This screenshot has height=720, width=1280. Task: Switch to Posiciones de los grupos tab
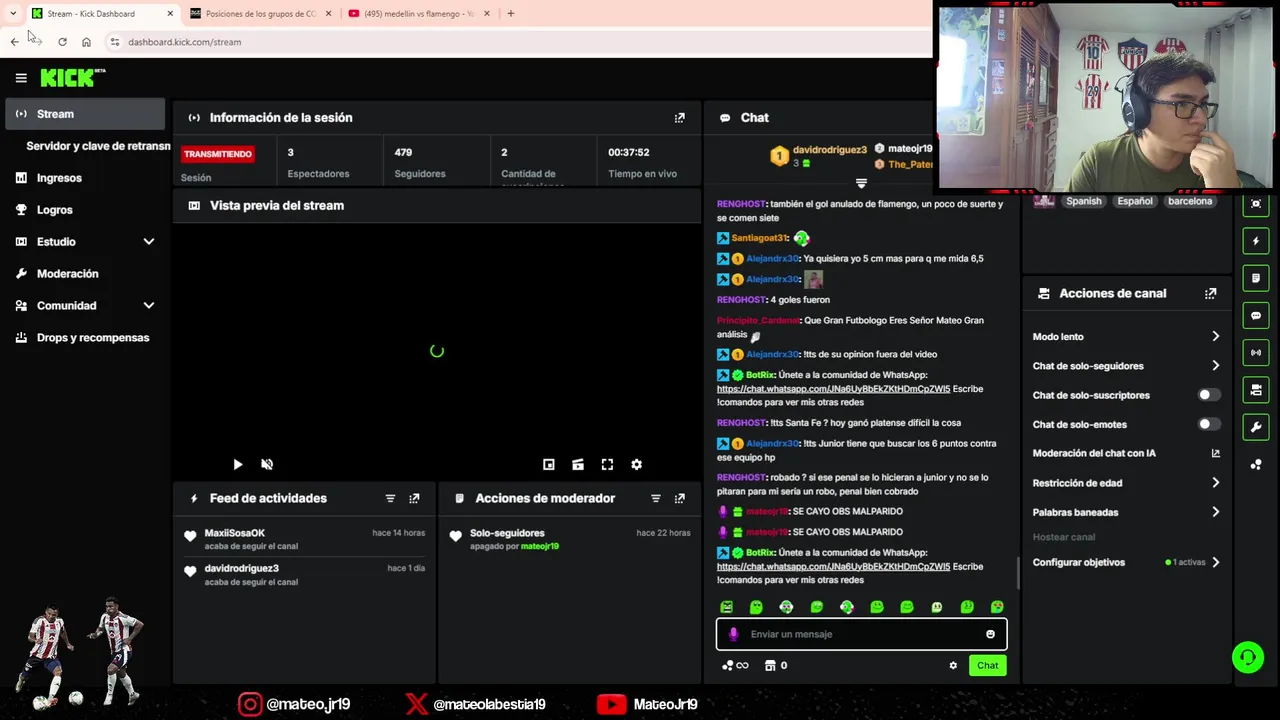pos(260,14)
